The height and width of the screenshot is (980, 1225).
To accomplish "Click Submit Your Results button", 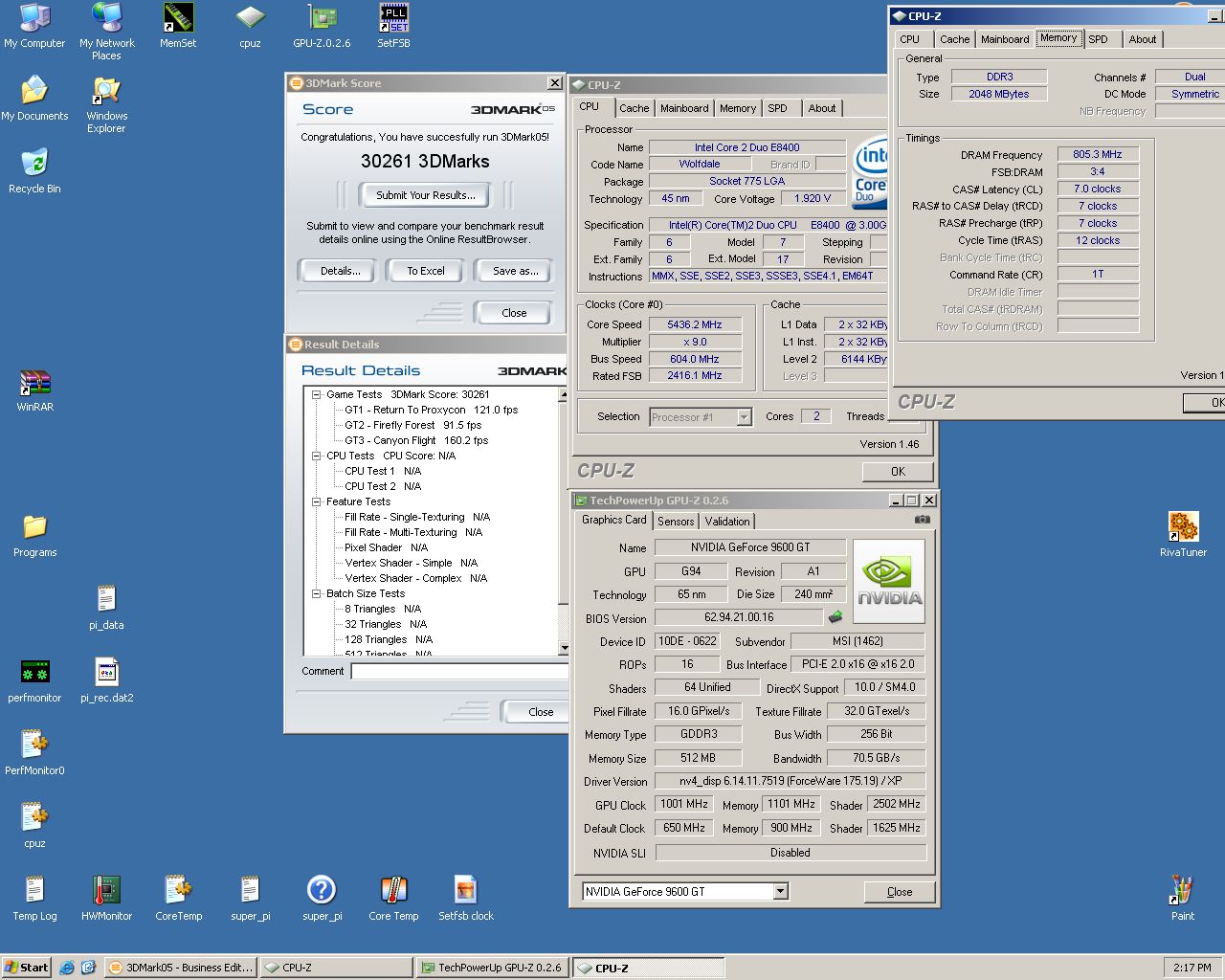I will 425,195.
